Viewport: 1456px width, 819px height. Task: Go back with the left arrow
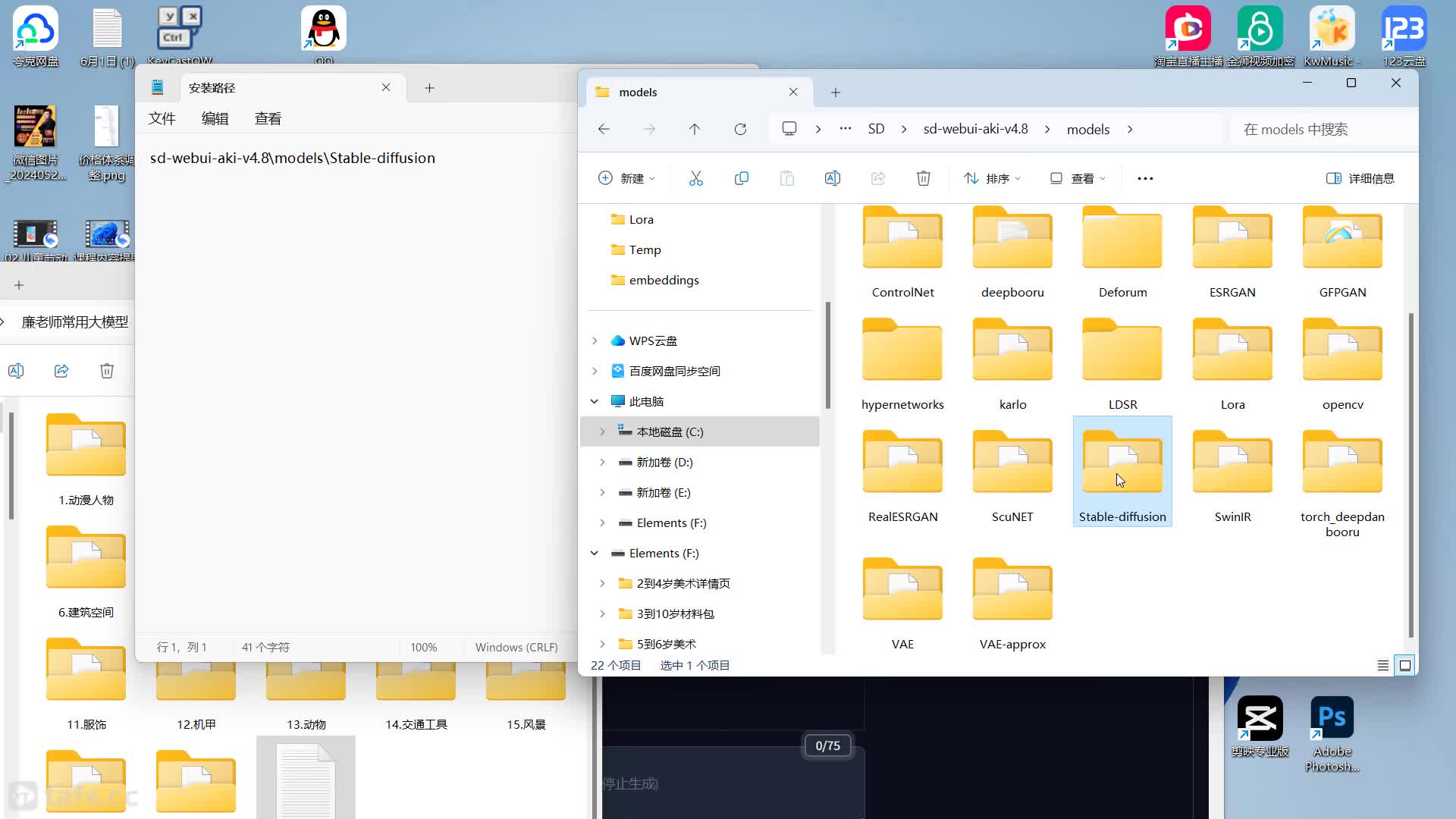pyautogui.click(x=604, y=129)
